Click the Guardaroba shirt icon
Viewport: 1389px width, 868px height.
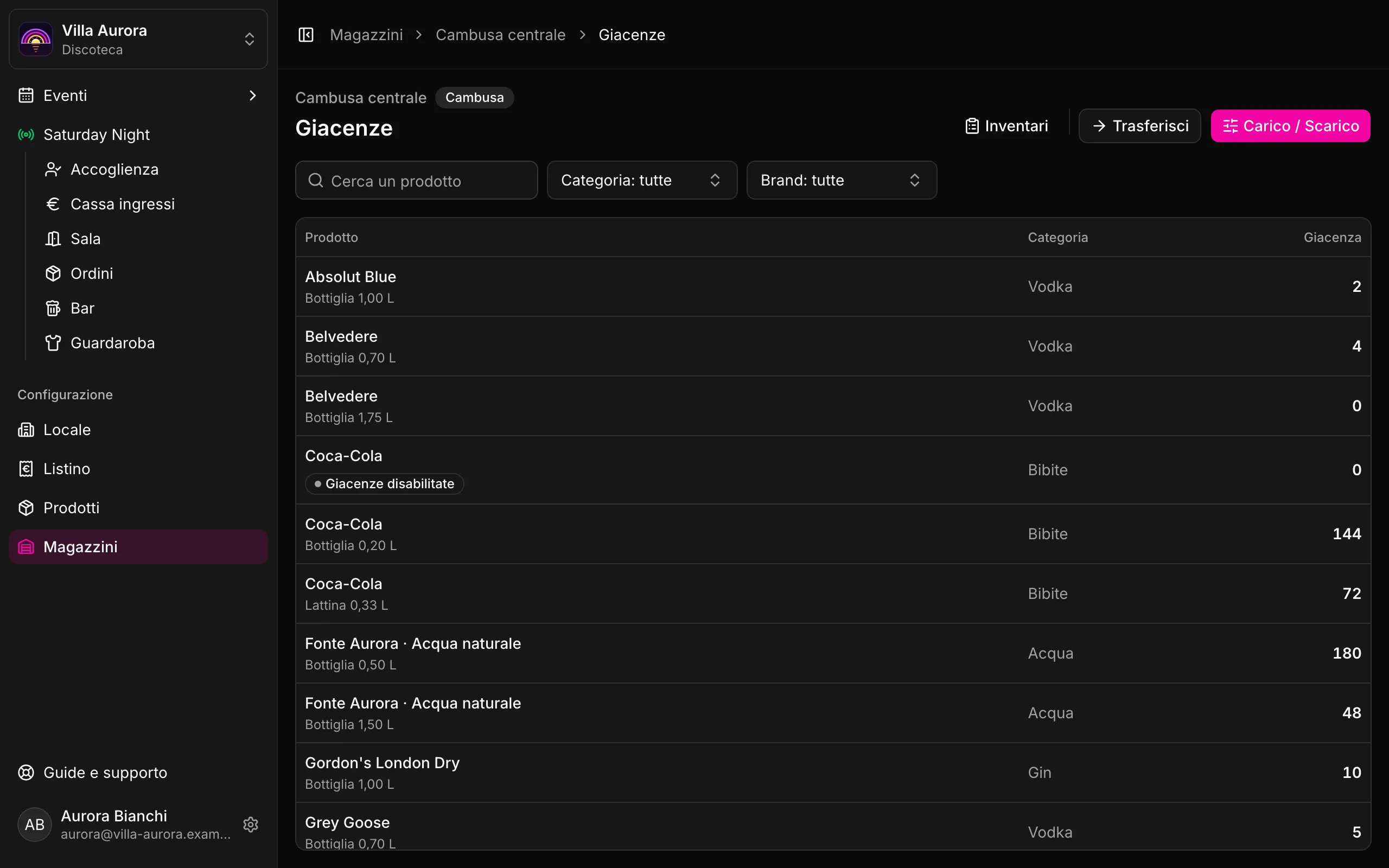coord(53,343)
